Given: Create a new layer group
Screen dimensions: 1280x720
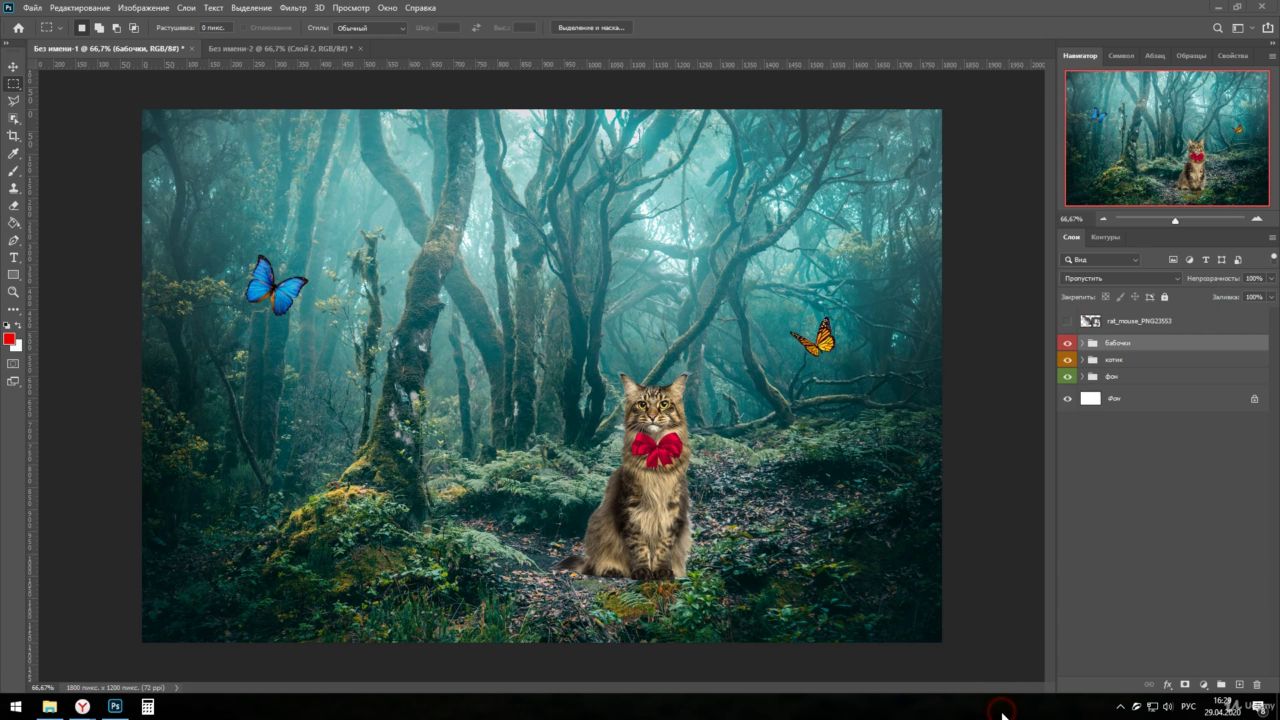Looking at the screenshot, I should tap(1221, 685).
